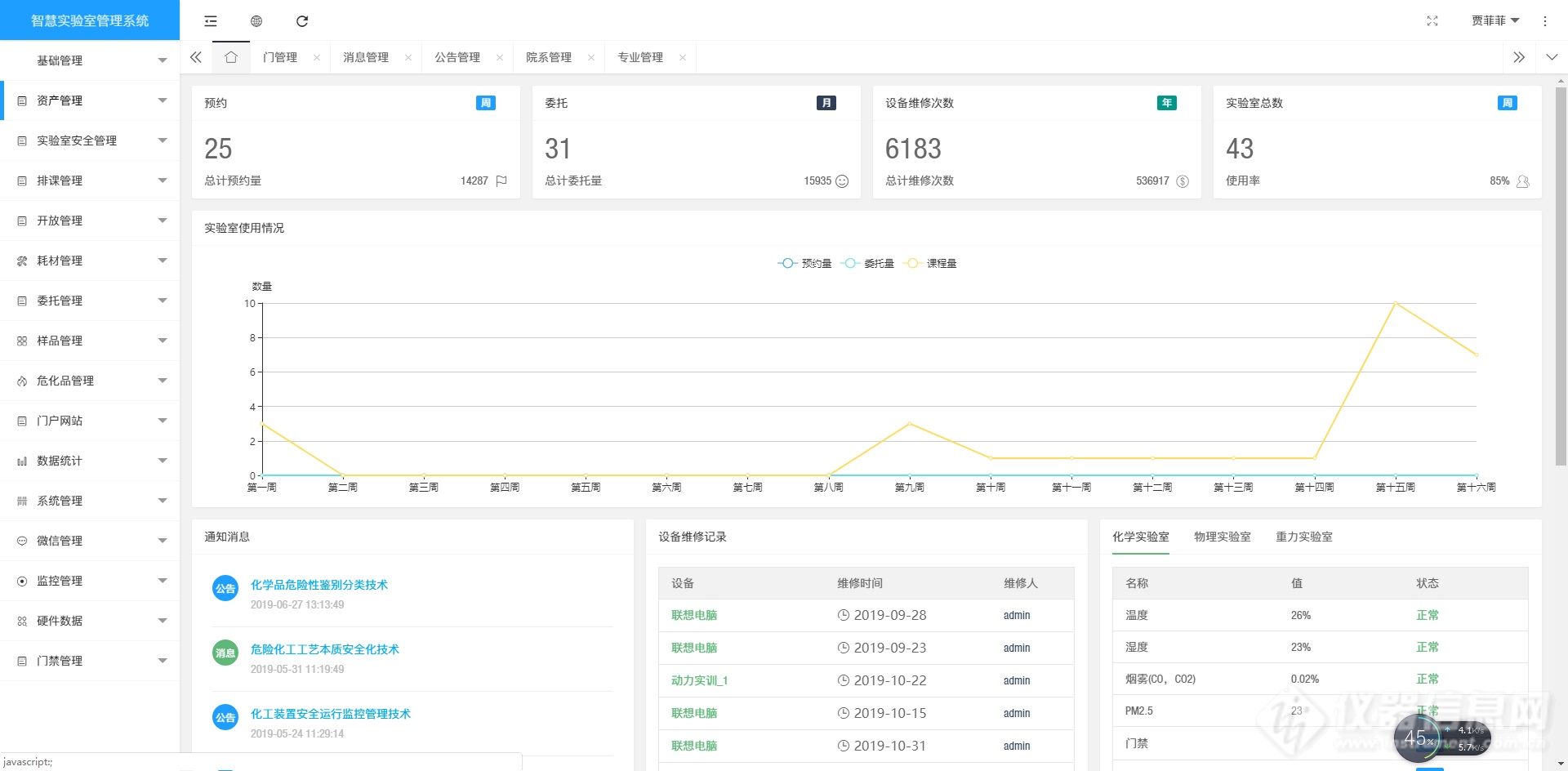Open the 动力实训_1 device link
The height and width of the screenshot is (771, 1568).
tap(699, 680)
